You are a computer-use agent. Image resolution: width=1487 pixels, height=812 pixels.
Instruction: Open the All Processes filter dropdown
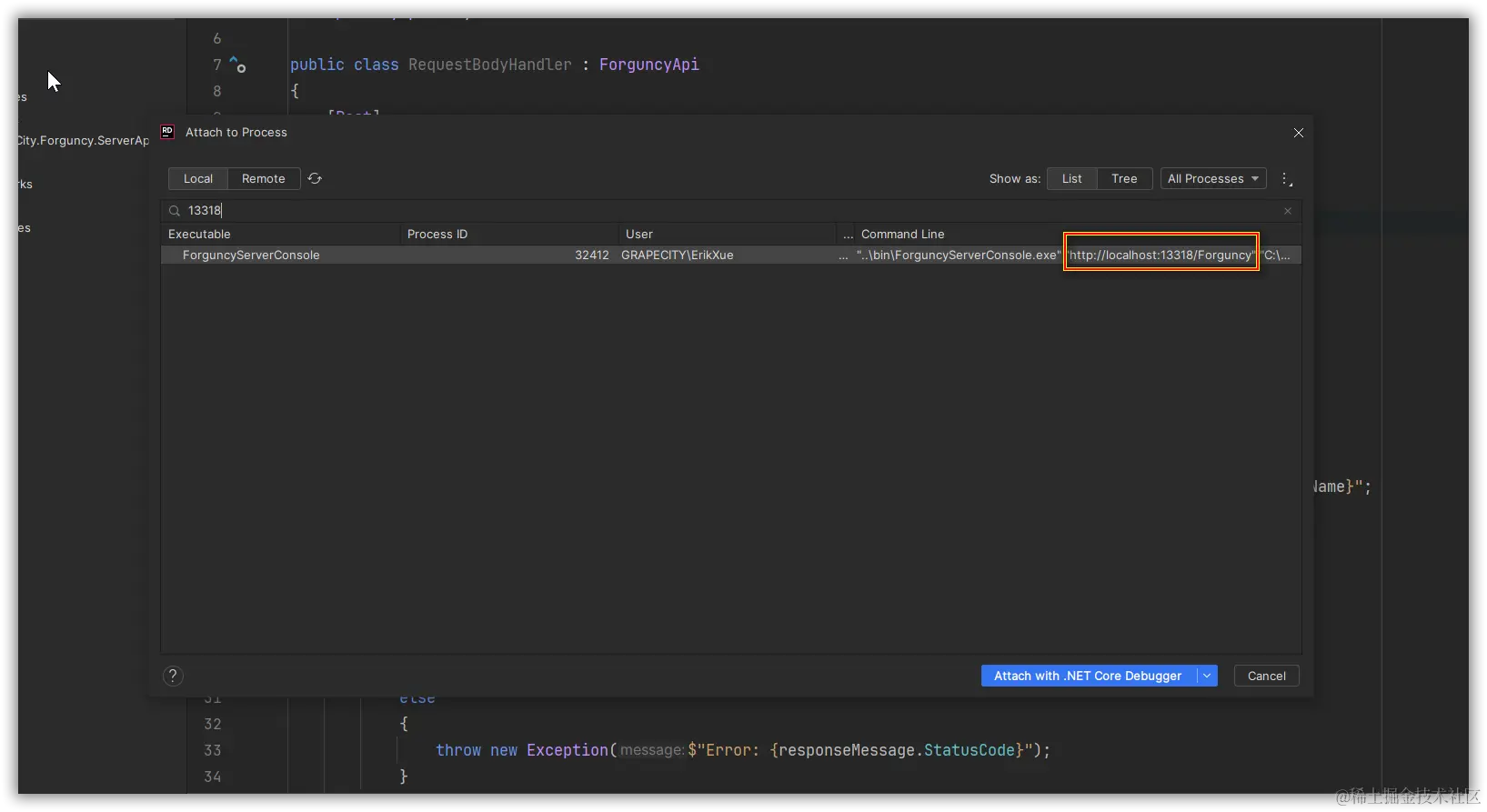coord(1213,178)
